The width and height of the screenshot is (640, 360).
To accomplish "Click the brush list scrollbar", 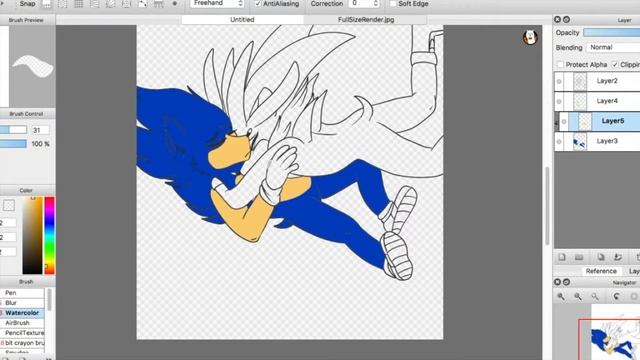I will pos(49,300).
